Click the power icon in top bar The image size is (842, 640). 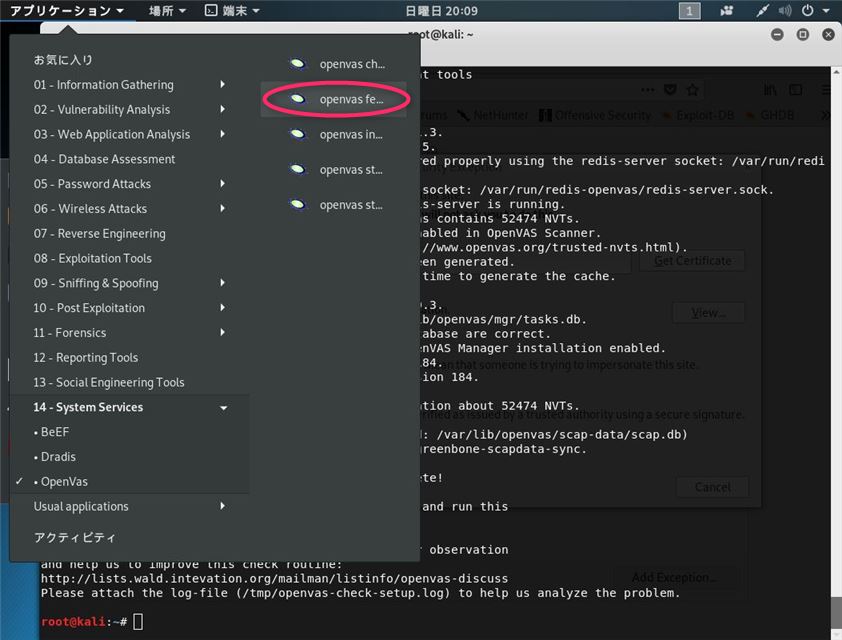coord(807,10)
